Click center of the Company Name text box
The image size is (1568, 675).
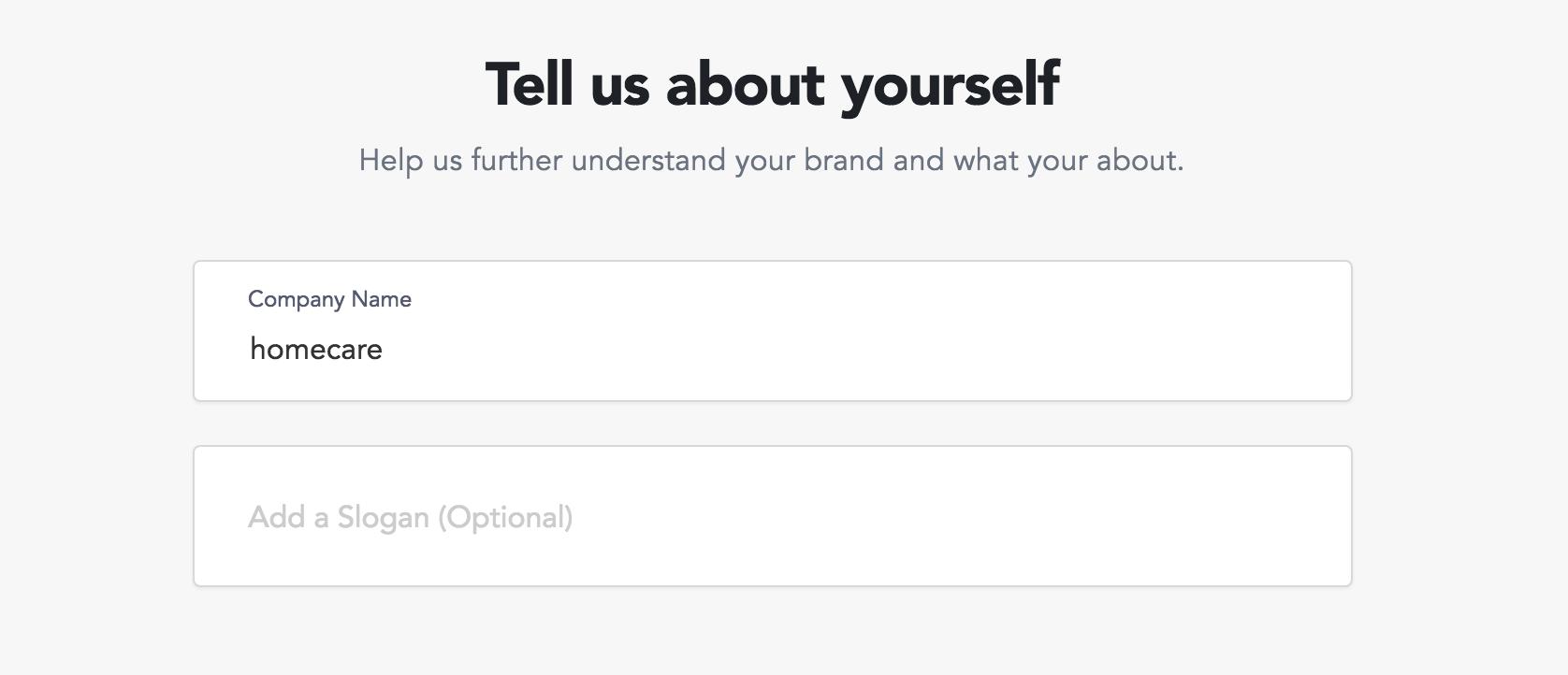coord(772,331)
